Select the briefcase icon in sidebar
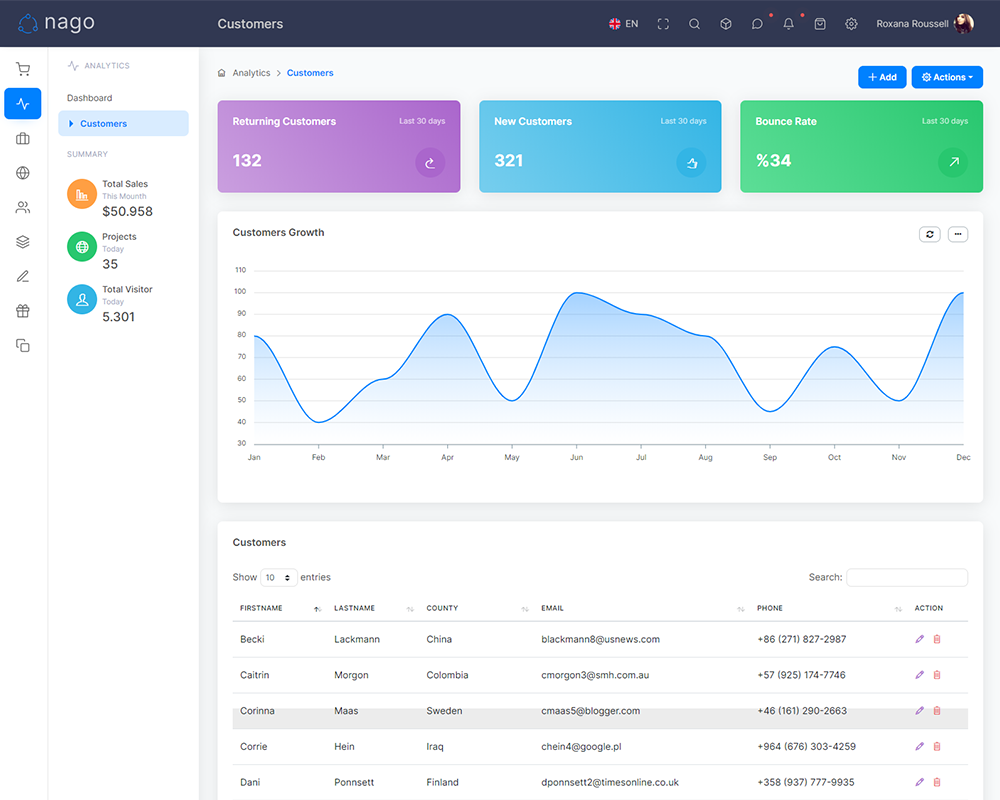This screenshot has width=1000, height=800. pyautogui.click(x=23, y=138)
